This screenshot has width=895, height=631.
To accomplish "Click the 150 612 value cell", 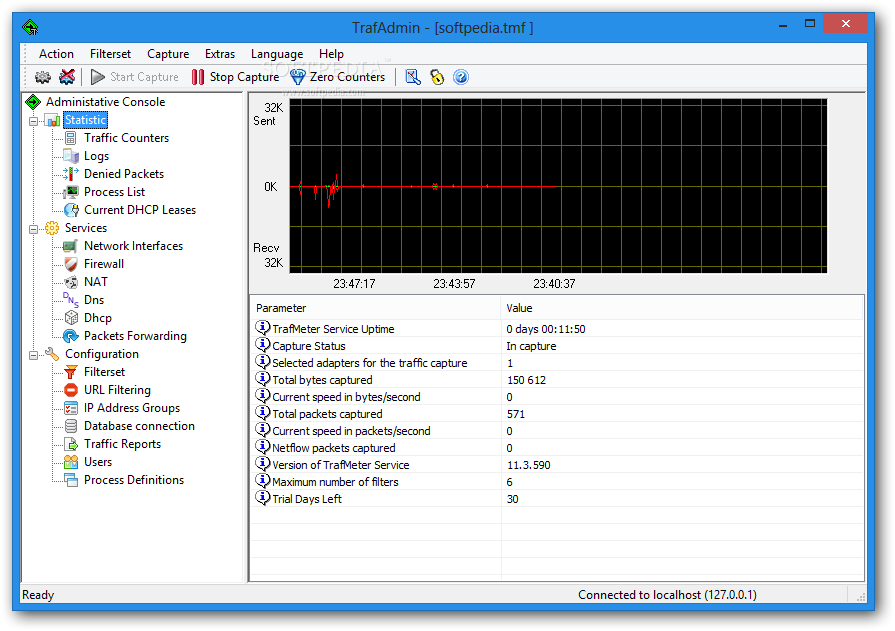I will [x=526, y=380].
